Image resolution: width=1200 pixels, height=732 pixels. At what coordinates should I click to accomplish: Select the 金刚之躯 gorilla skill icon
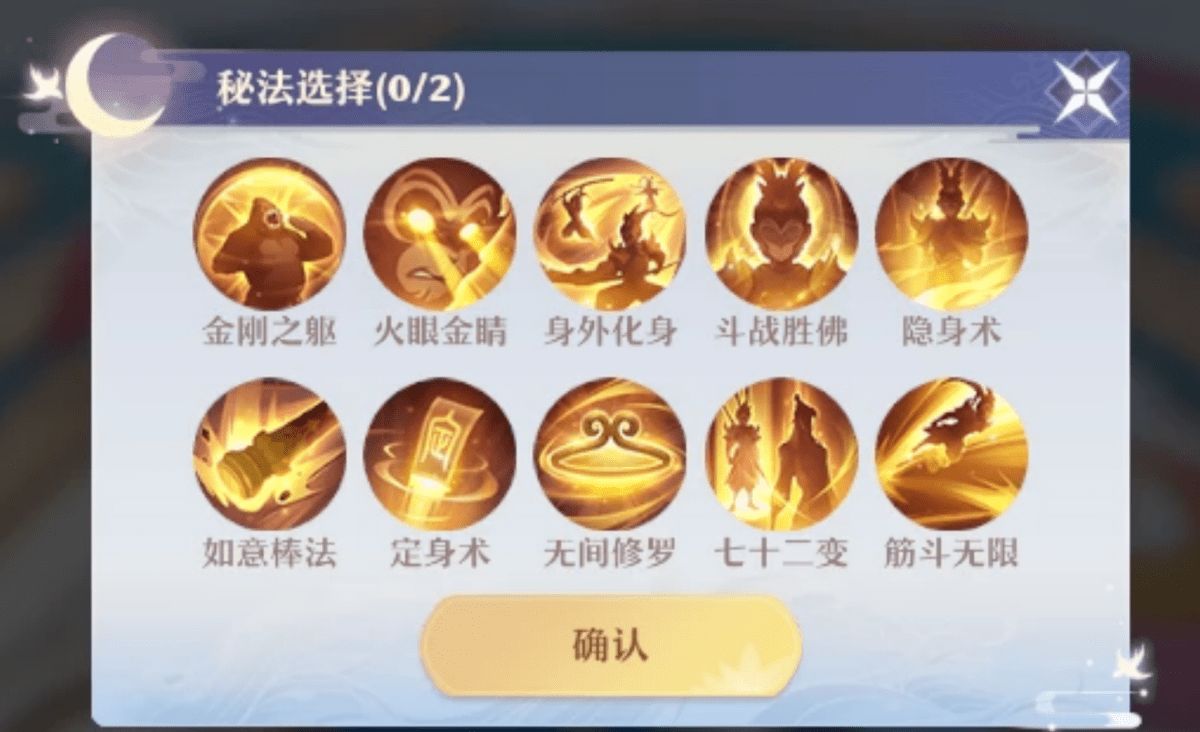(x=269, y=234)
